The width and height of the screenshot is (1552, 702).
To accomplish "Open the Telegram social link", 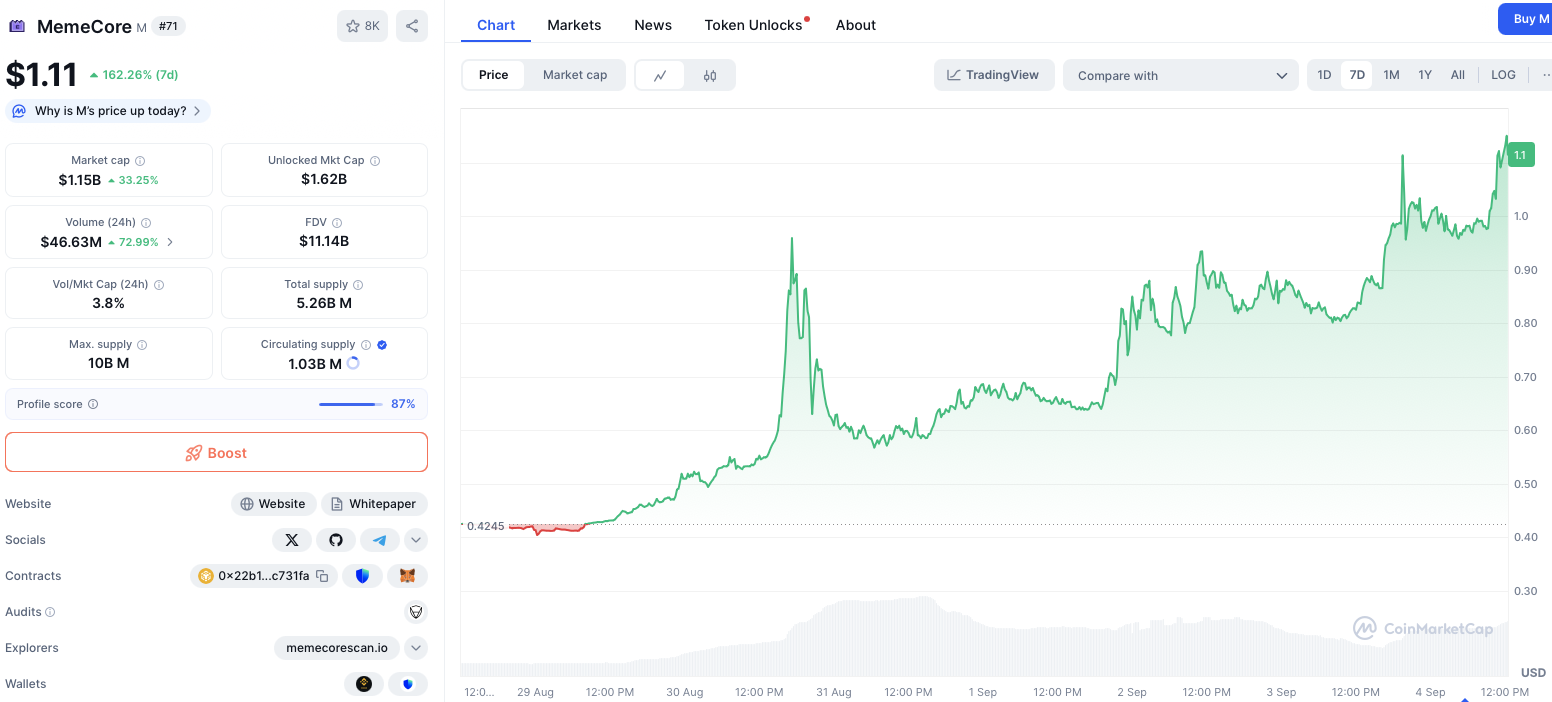I will click(380, 540).
